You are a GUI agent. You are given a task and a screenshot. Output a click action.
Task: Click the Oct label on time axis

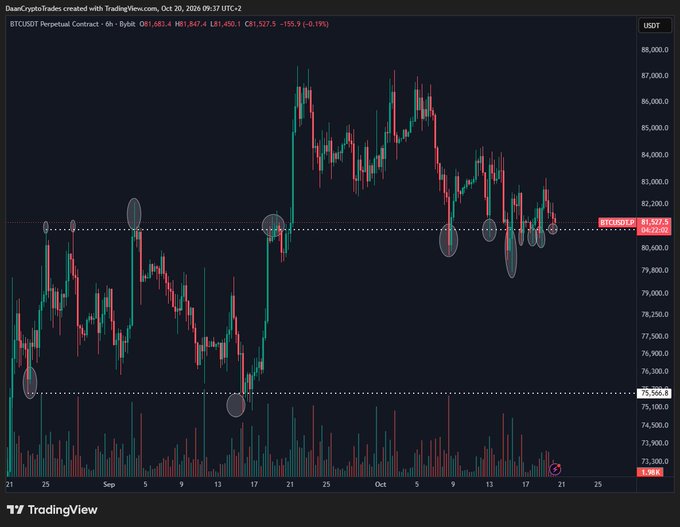click(x=380, y=484)
